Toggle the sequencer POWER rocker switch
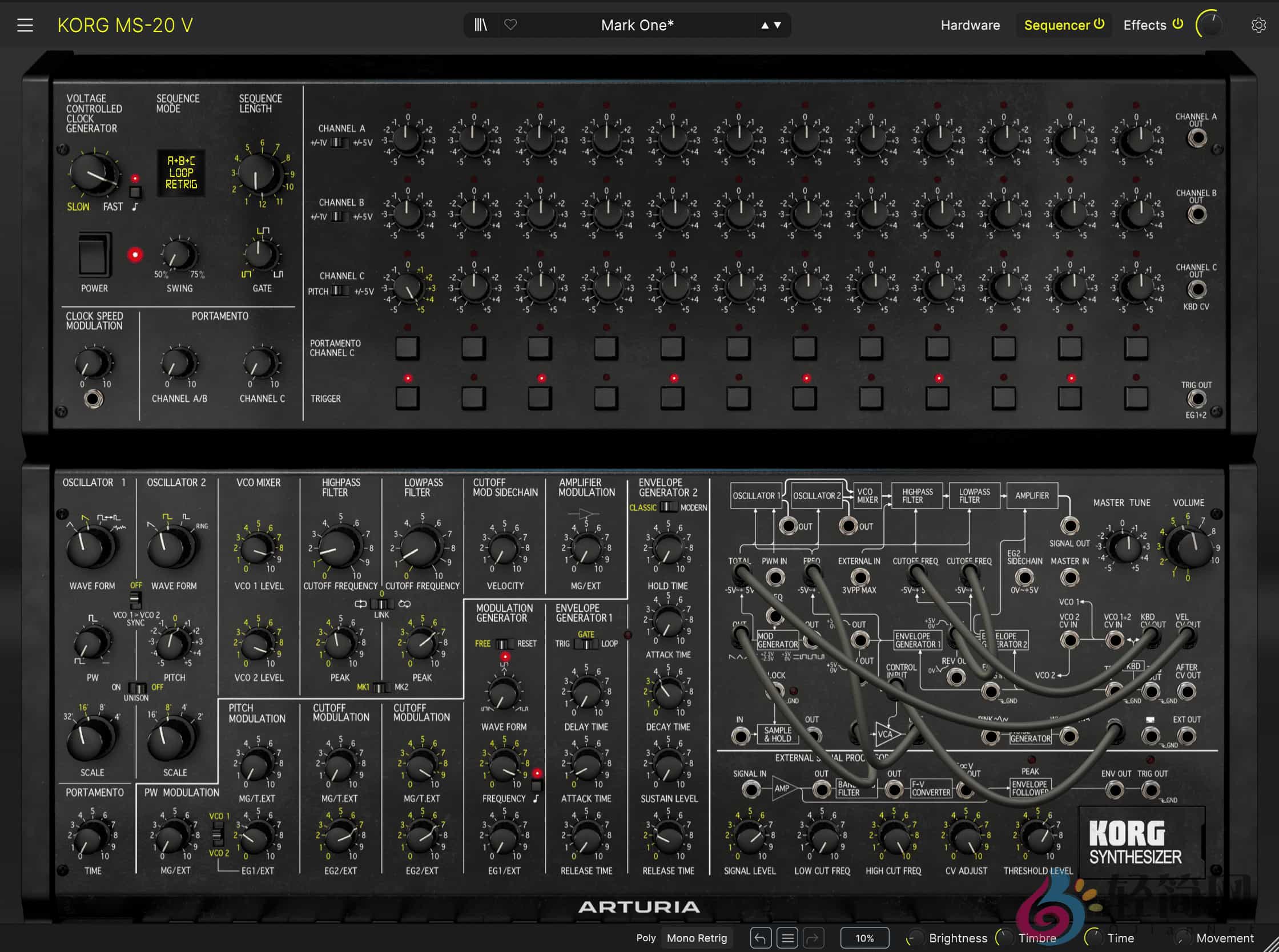The width and height of the screenshot is (1279, 952). (x=95, y=255)
